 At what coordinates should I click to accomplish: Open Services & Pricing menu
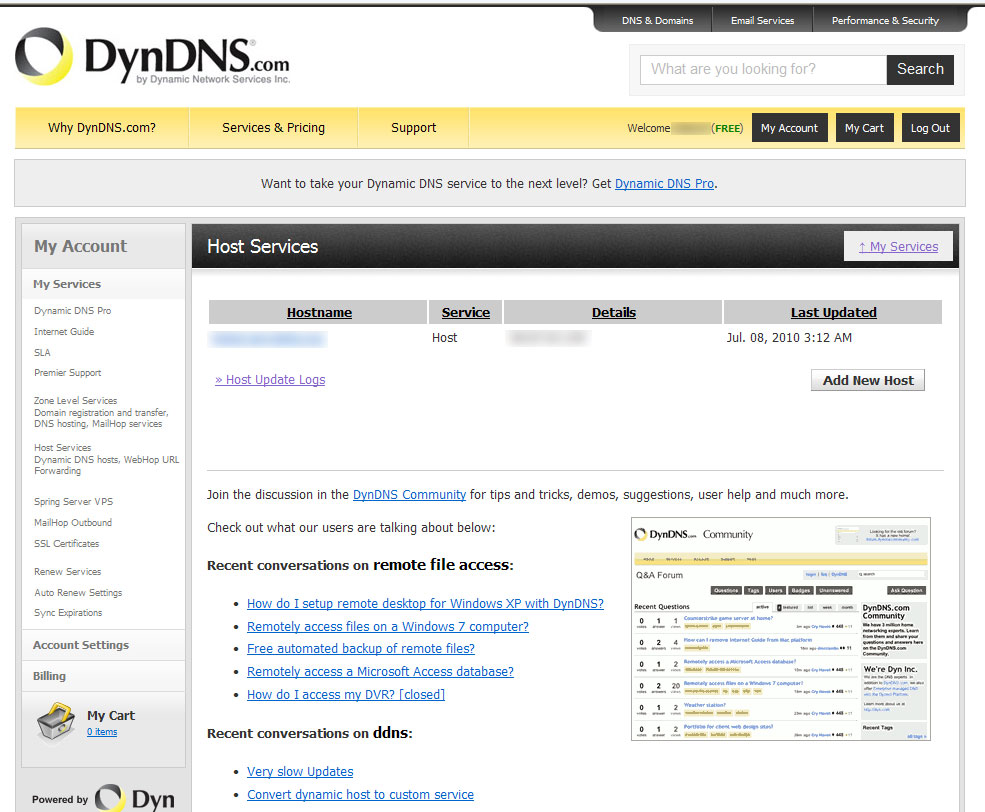coord(273,127)
